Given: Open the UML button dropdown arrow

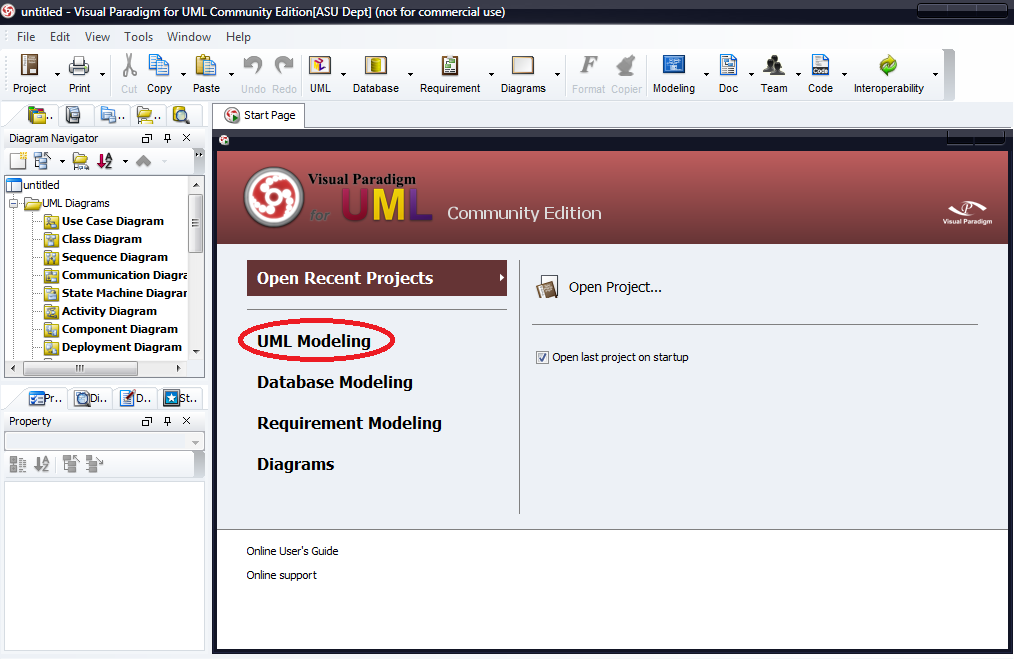Looking at the screenshot, I should pos(343,74).
